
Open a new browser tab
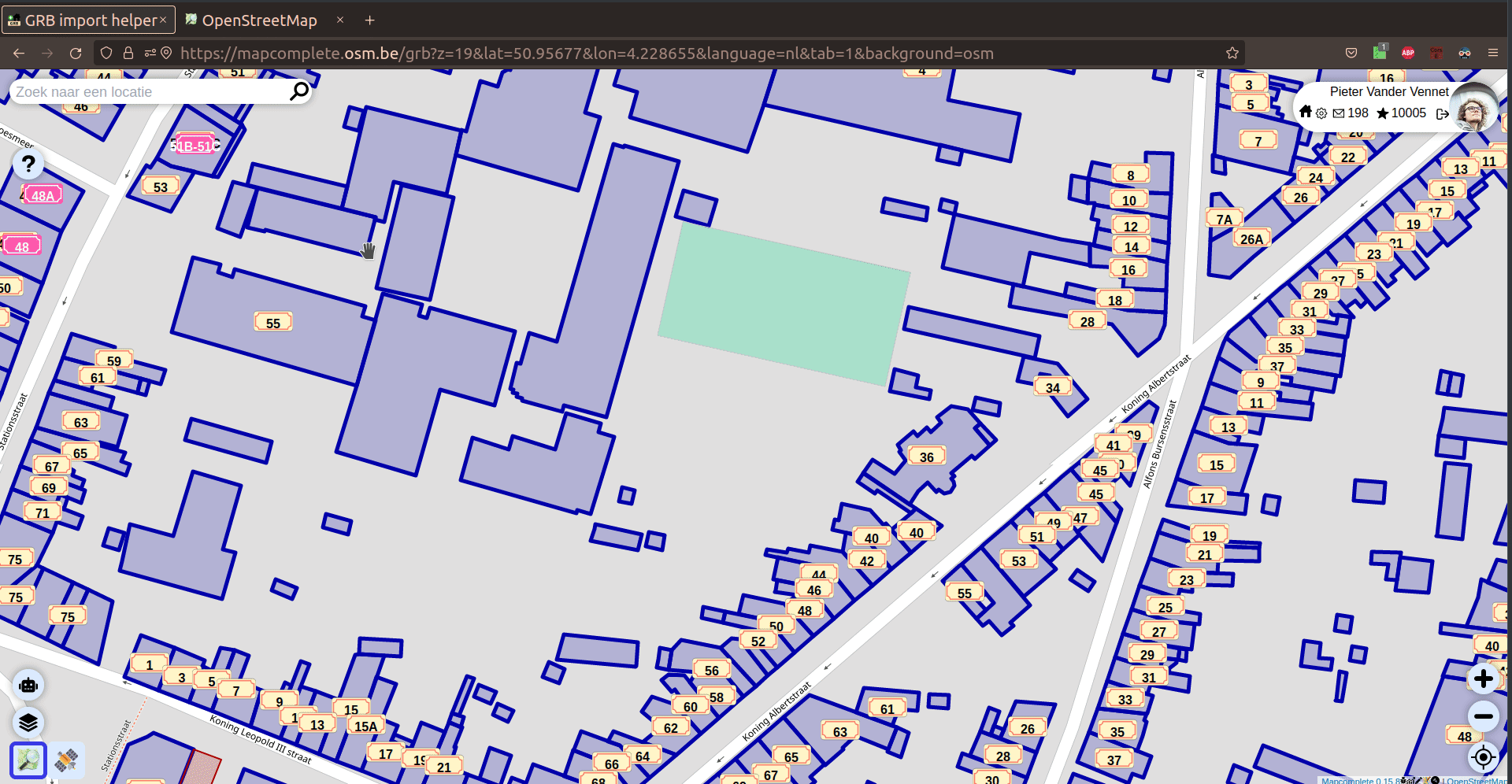pos(369,20)
